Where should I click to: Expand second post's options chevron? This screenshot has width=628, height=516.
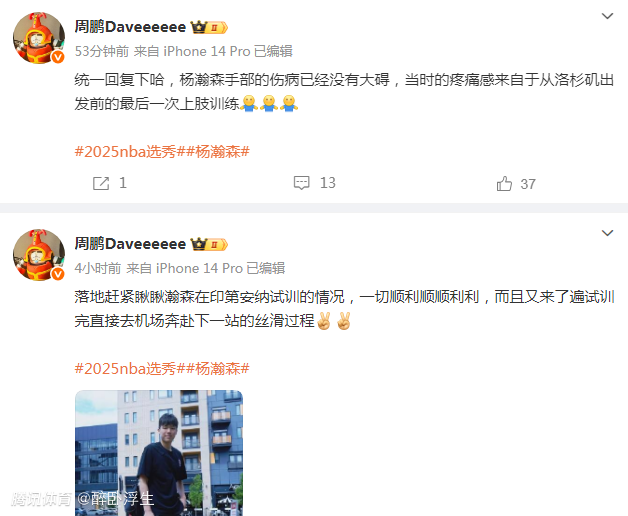coord(608,233)
